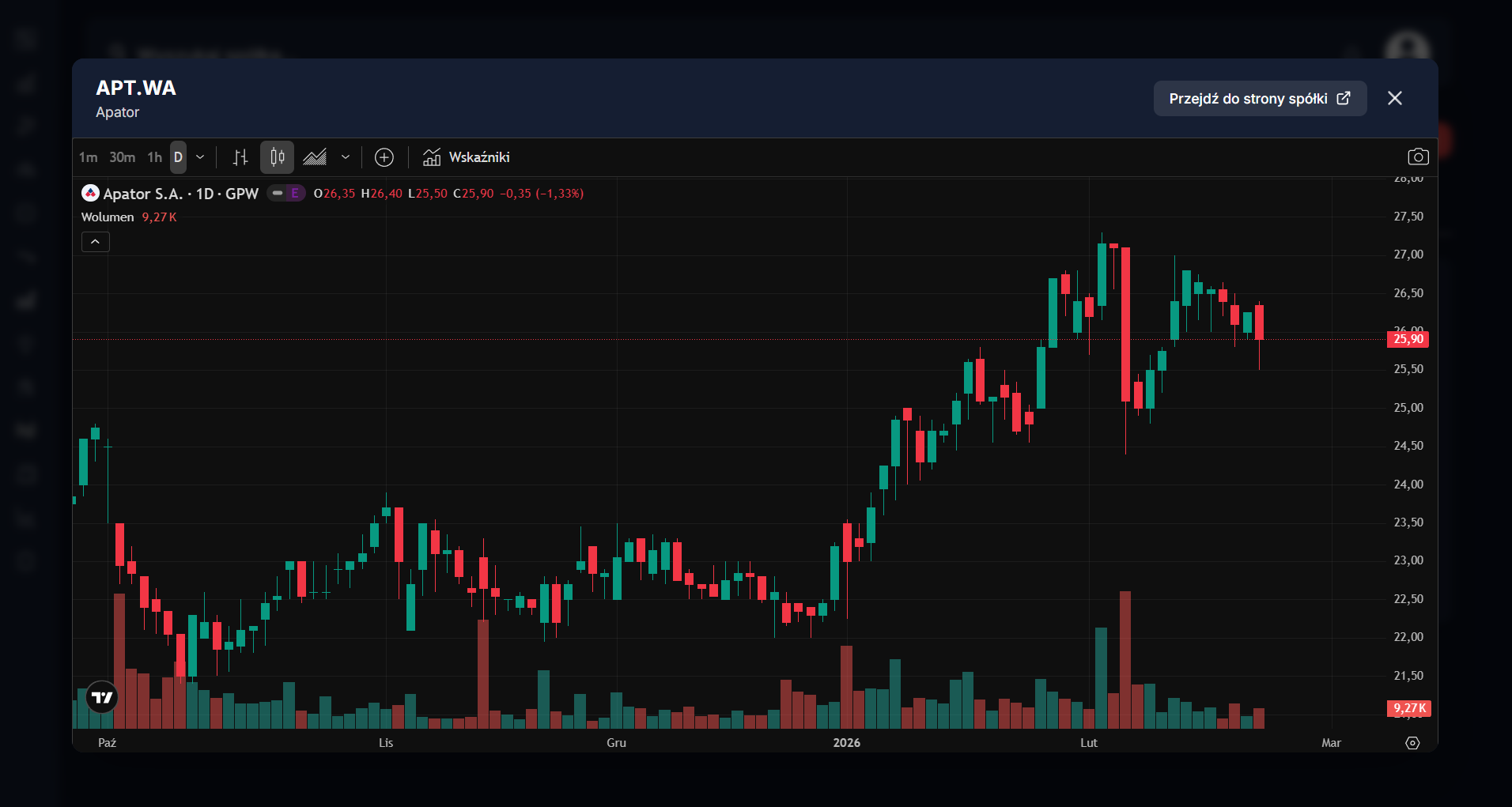Viewport: 1512px width, 807px height.
Task: Open the Wskaźniki indicators menu
Action: 467,157
